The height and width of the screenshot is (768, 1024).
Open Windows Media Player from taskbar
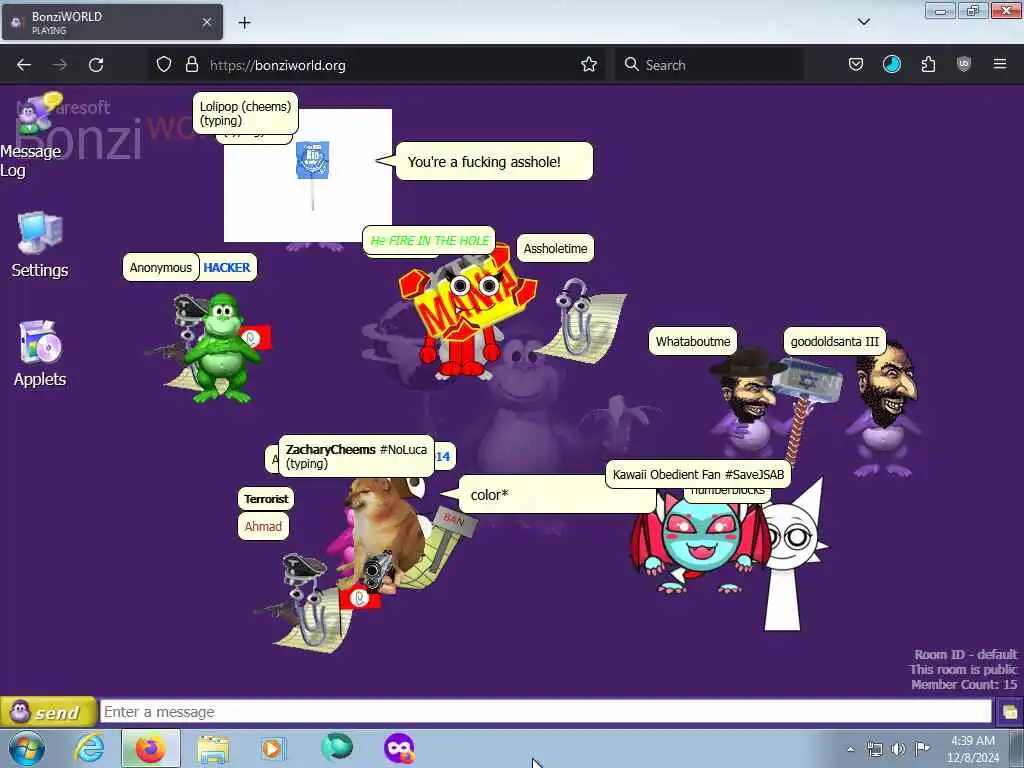[x=273, y=748]
